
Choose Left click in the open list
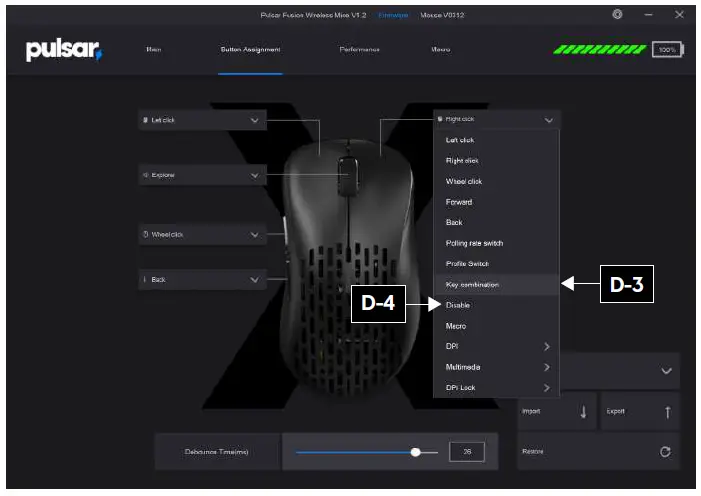pos(497,140)
